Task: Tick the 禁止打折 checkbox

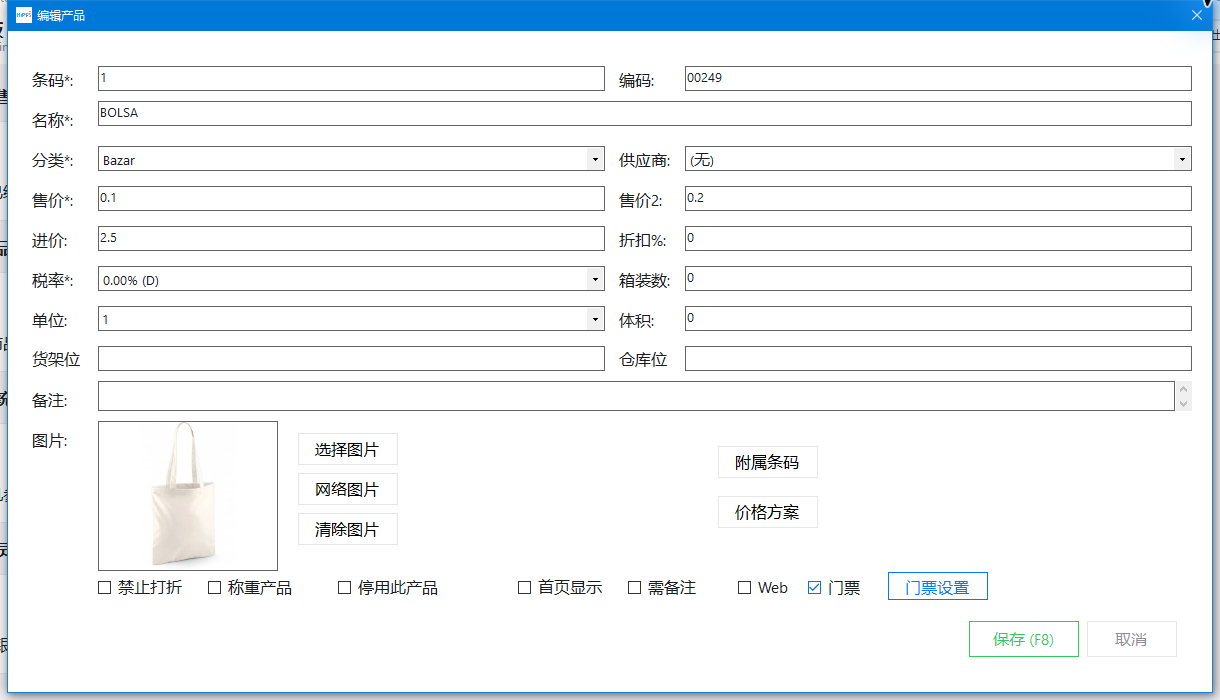Action: (x=104, y=588)
